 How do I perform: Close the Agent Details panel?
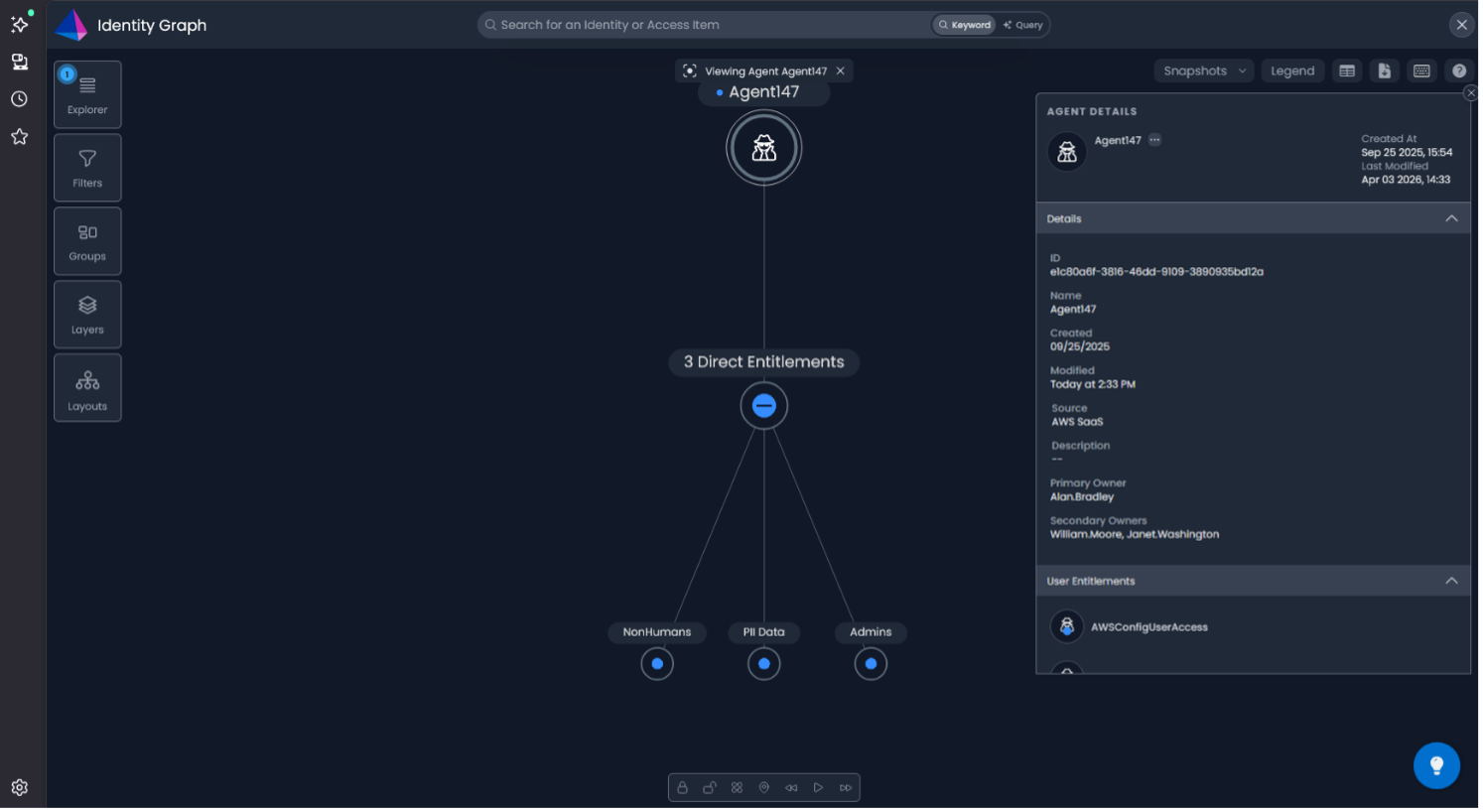coord(1470,93)
